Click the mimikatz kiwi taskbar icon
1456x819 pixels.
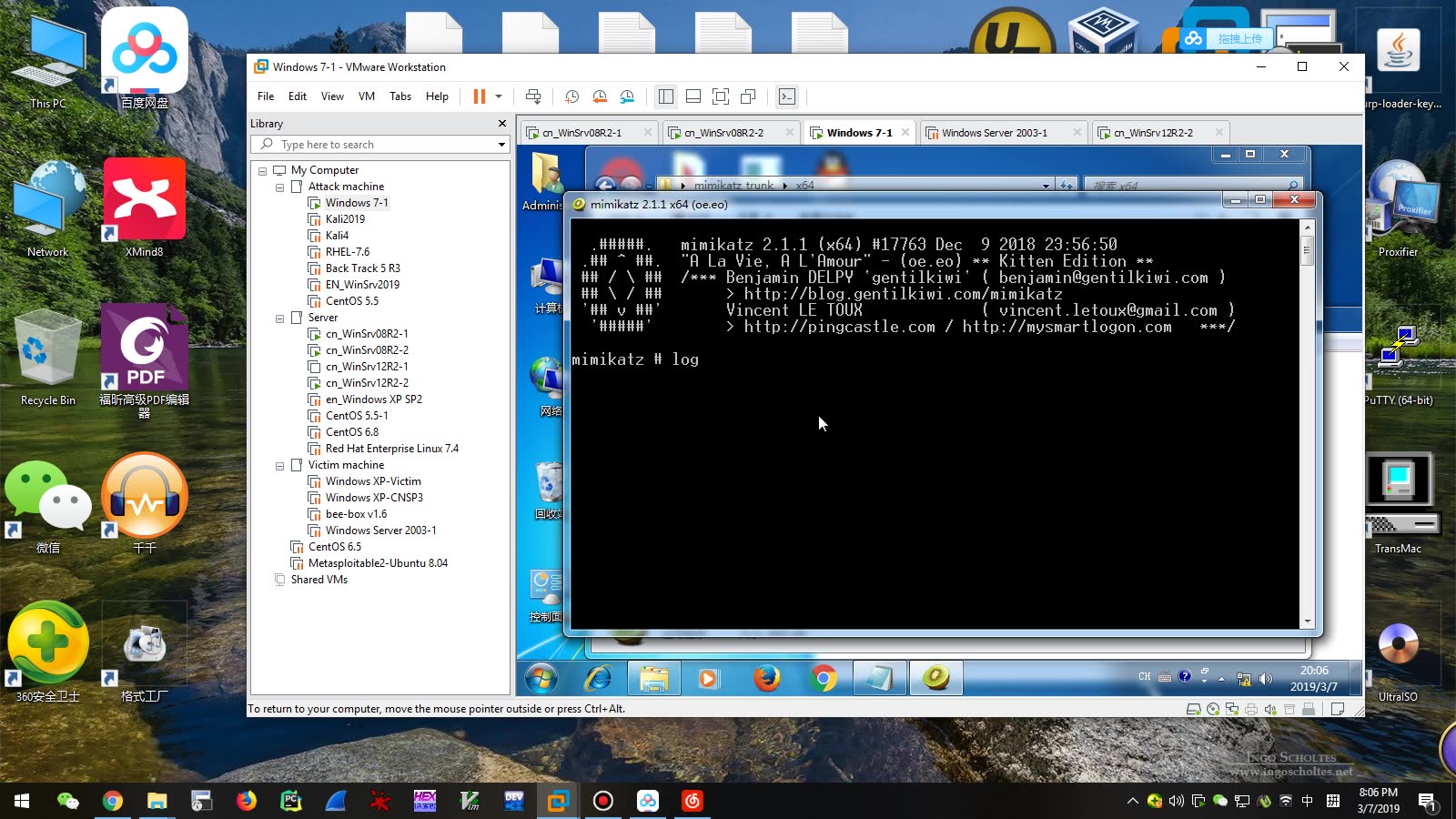click(x=936, y=678)
